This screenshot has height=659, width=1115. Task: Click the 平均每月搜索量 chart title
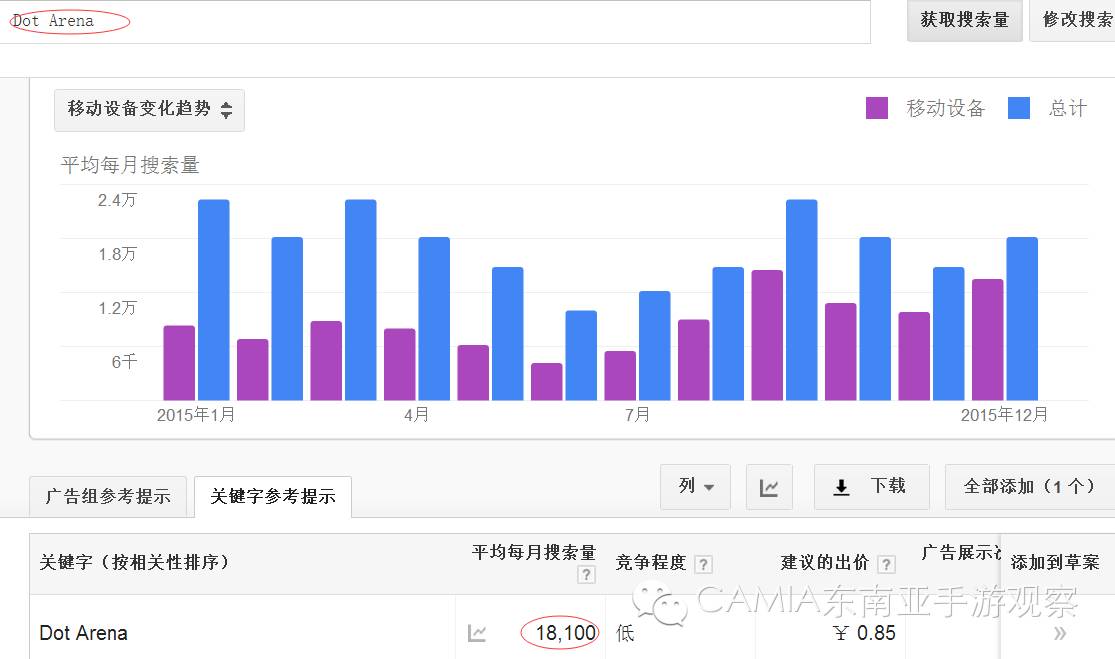click(130, 165)
